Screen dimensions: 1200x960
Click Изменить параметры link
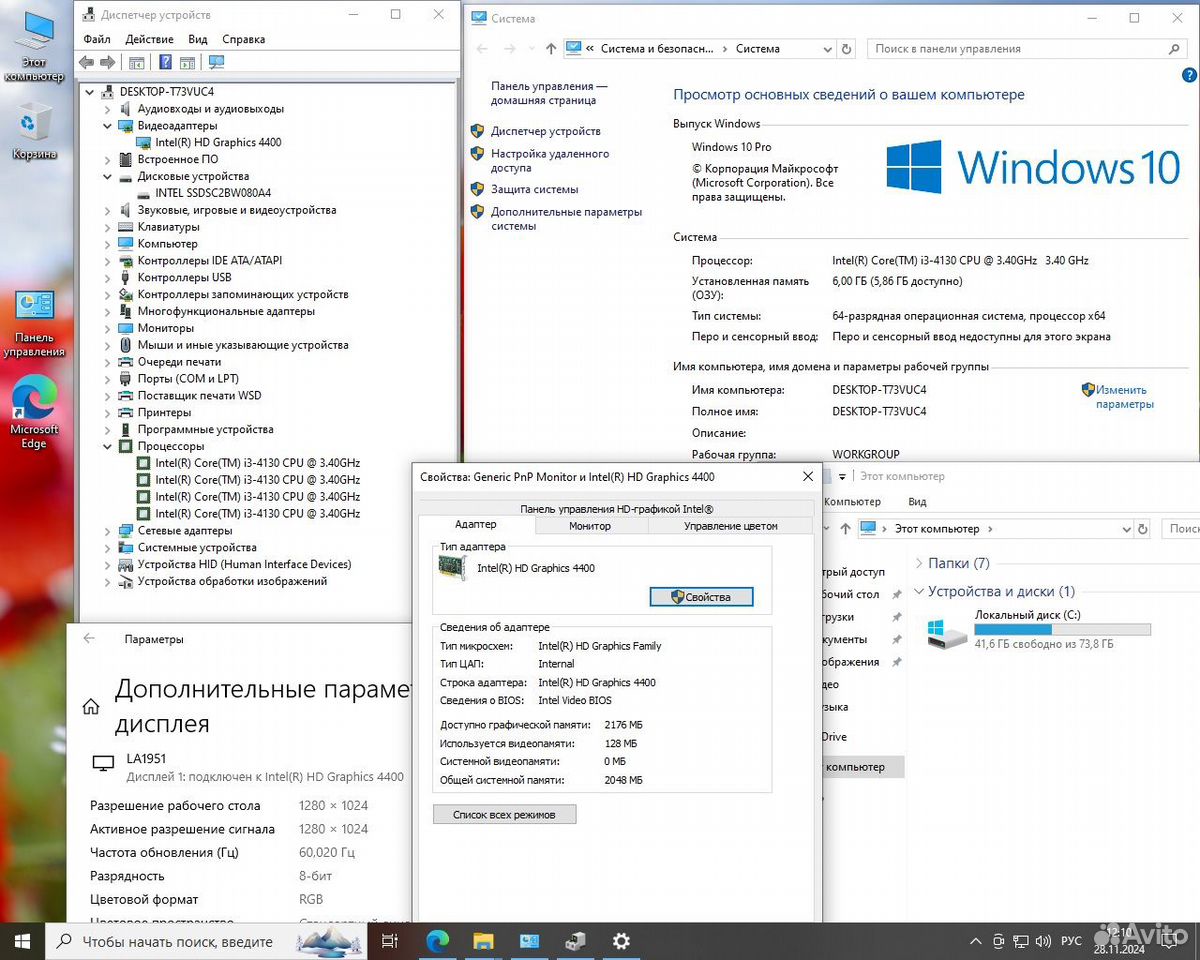pyautogui.click(x=1125, y=397)
